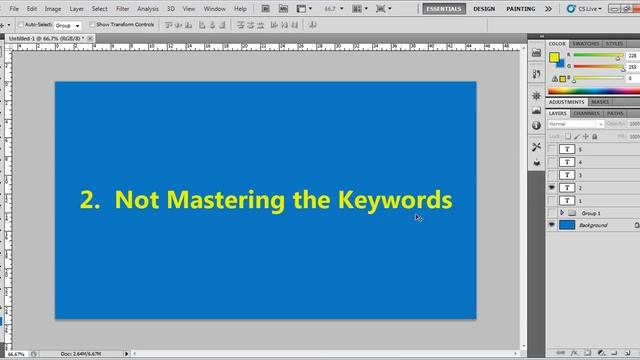Lock position move icon

coord(586,136)
